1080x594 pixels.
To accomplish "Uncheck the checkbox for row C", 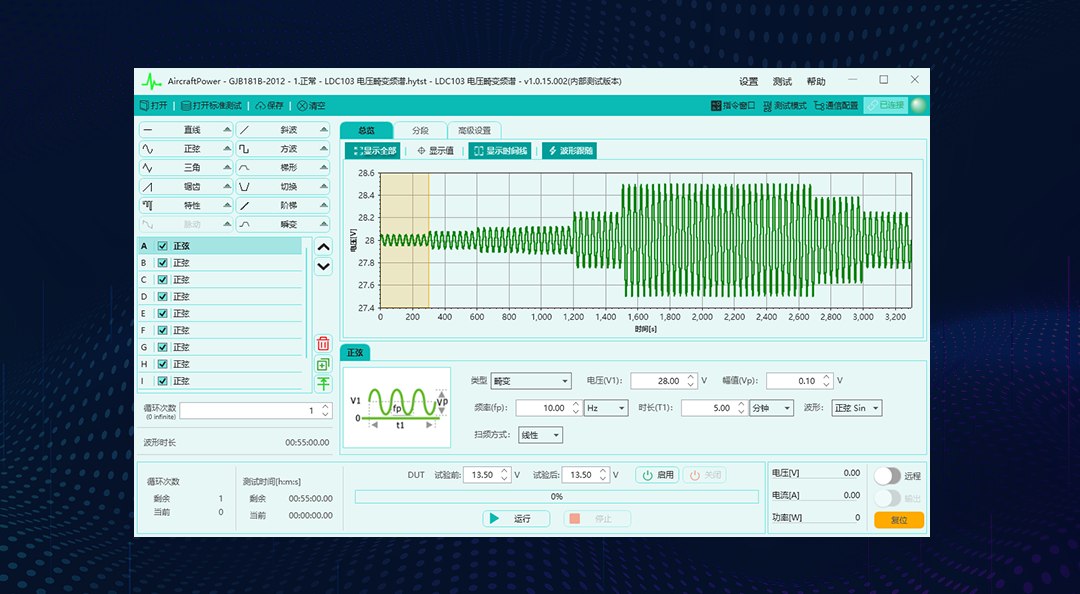I will pos(163,280).
